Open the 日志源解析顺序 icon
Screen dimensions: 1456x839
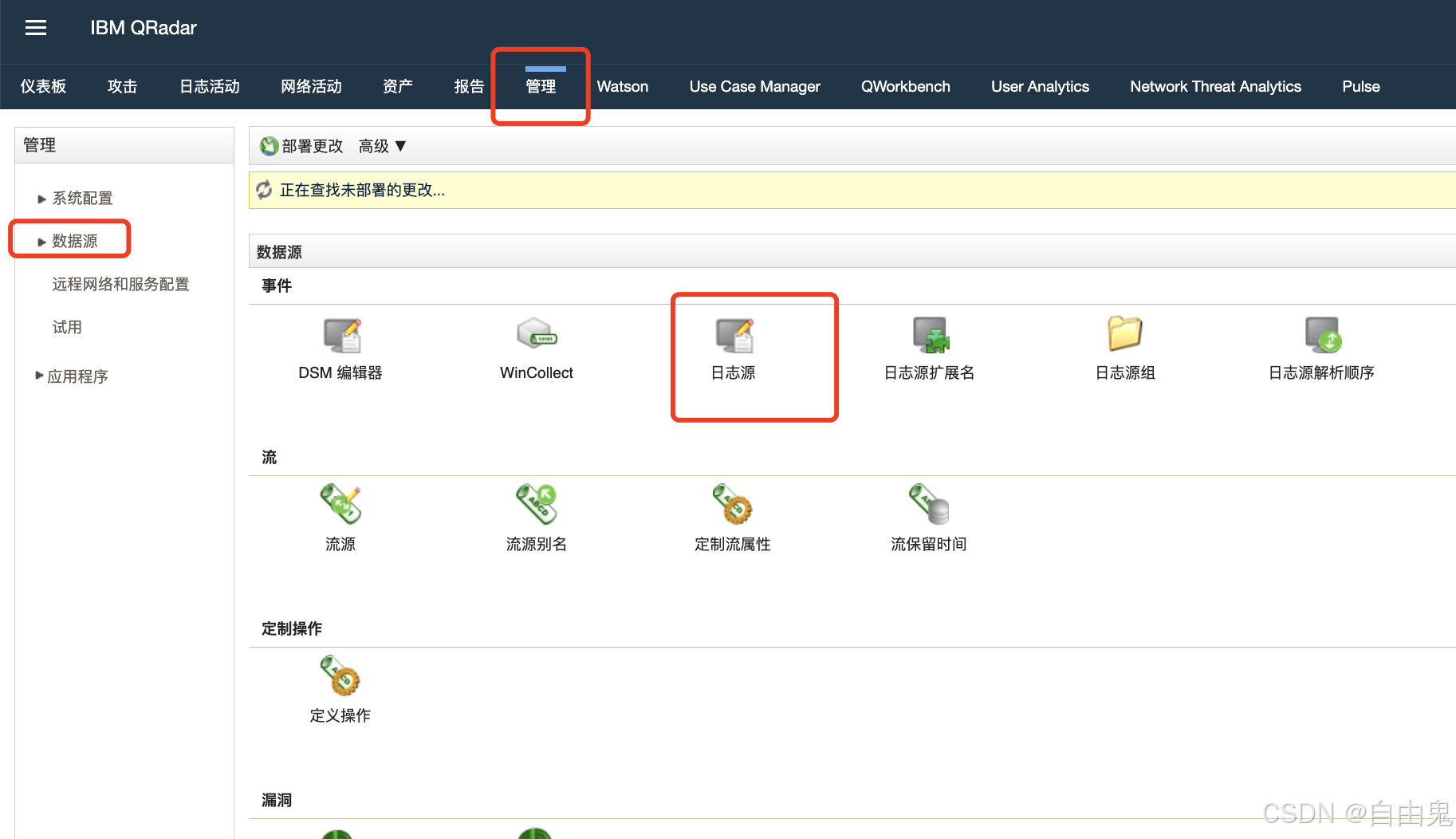pos(1323,335)
